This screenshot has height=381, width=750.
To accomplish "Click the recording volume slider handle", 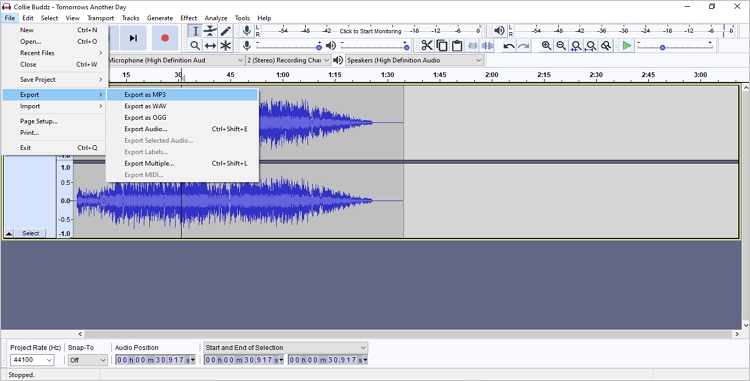I will (x=319, y=47).
